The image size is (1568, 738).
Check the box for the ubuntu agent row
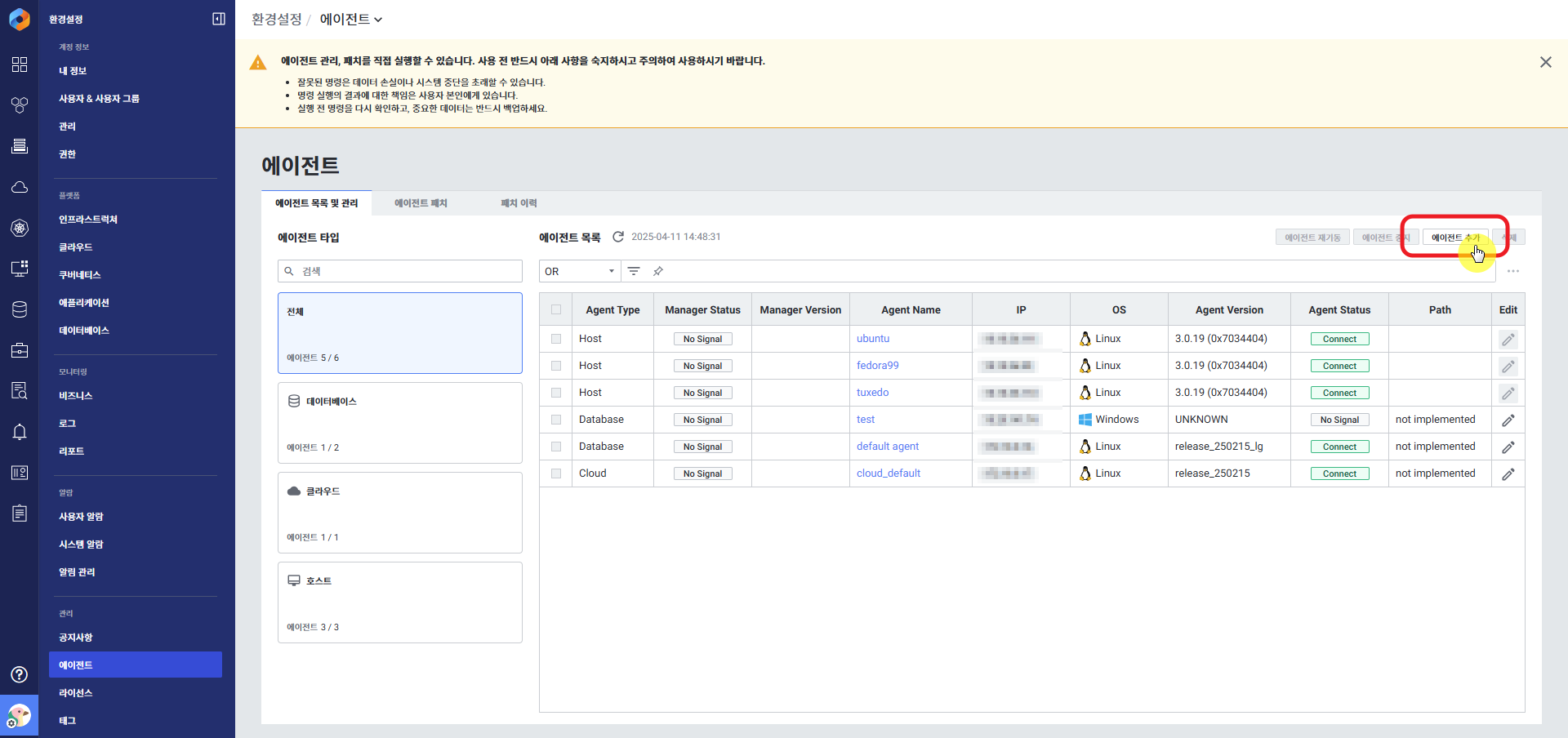coord(556,339)
